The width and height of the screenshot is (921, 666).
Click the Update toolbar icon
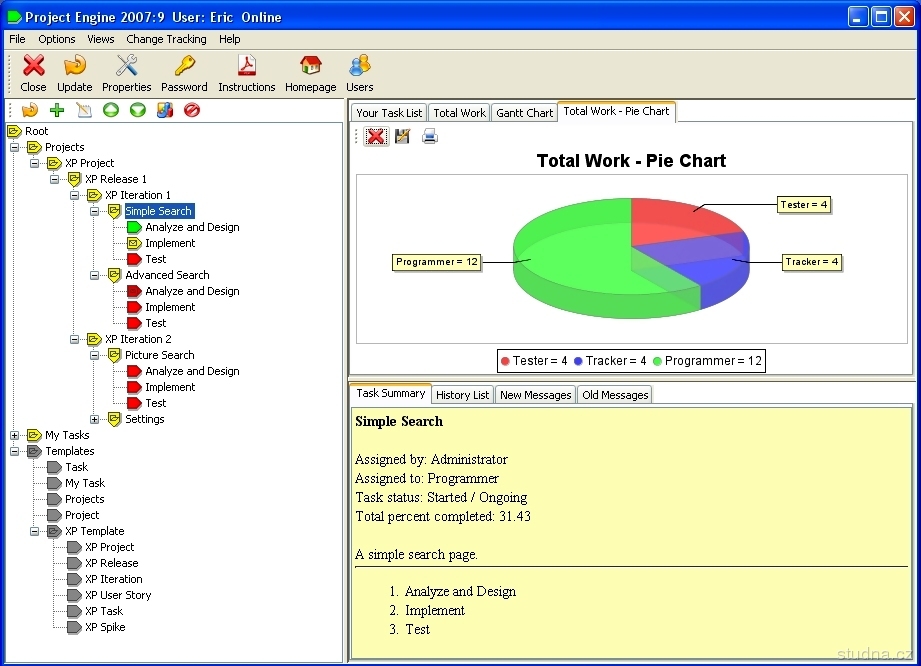click(x=74, y=67)
